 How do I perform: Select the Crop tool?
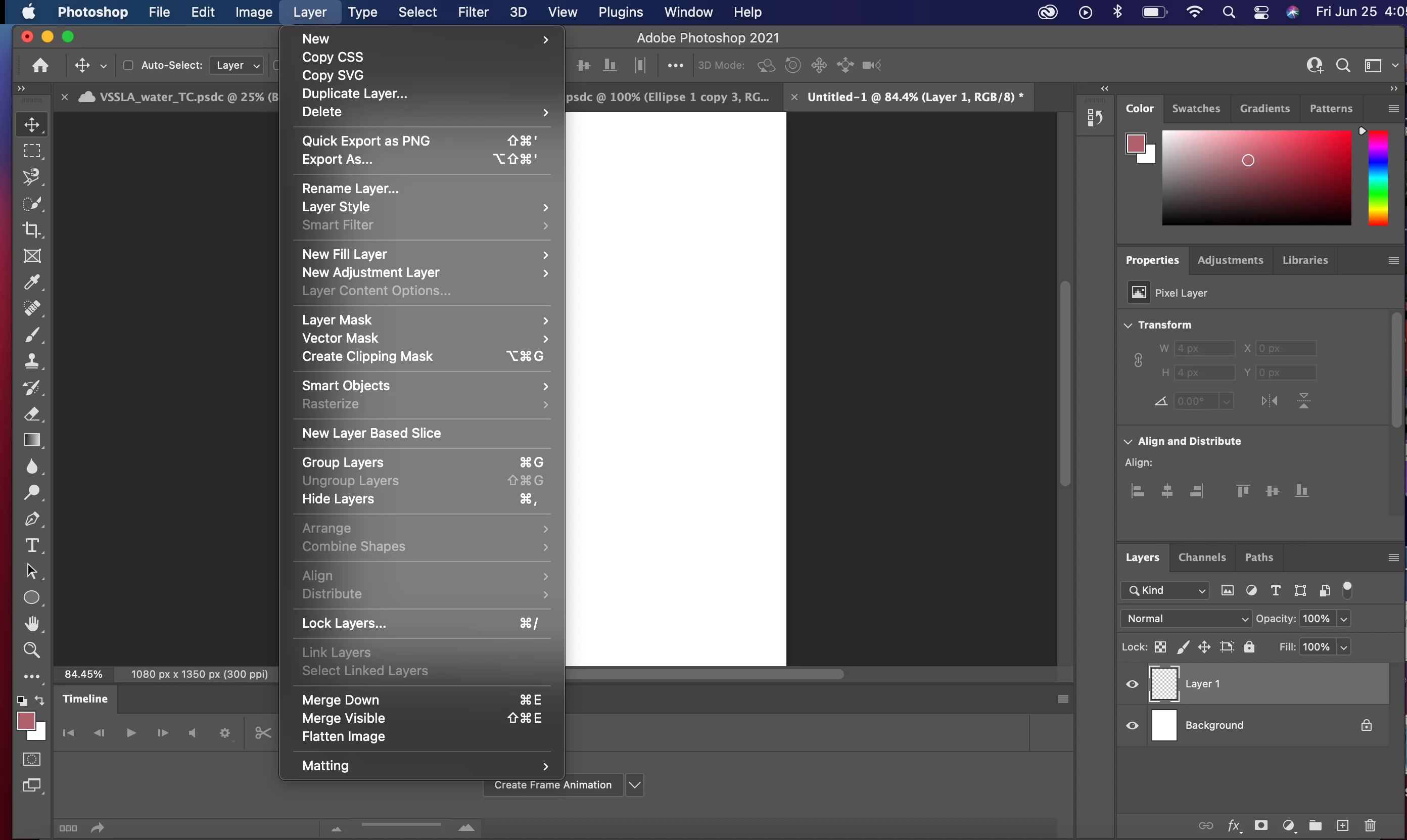(32, 229)
